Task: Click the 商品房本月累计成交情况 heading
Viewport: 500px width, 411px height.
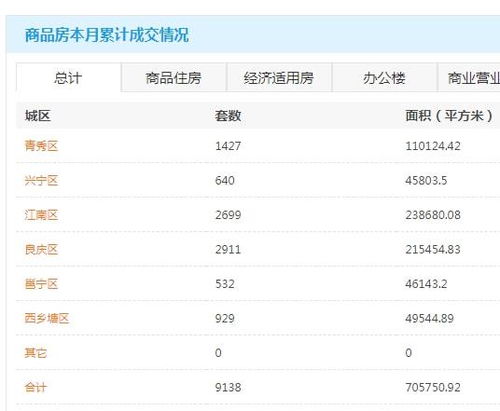Action: coord(107,35)
